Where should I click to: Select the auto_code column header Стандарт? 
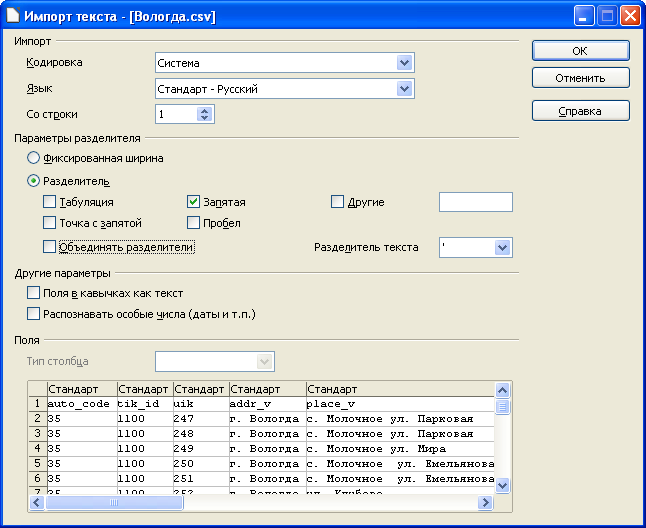(x=80, y=388)
